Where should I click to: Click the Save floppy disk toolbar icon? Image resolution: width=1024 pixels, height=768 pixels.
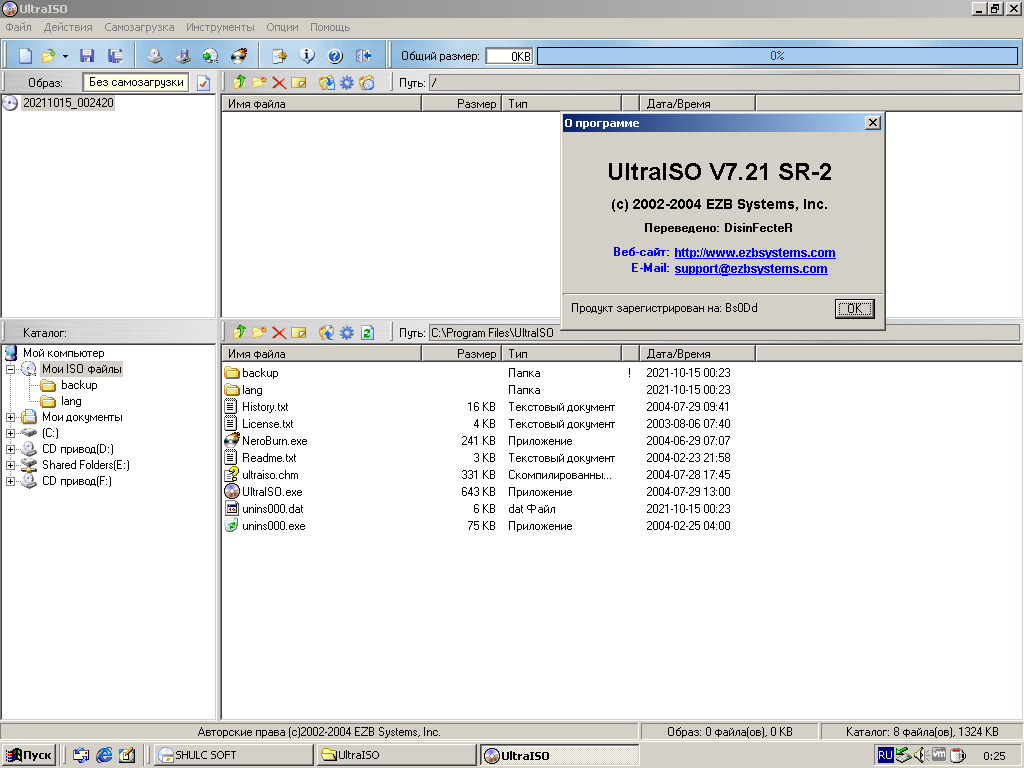87,56
